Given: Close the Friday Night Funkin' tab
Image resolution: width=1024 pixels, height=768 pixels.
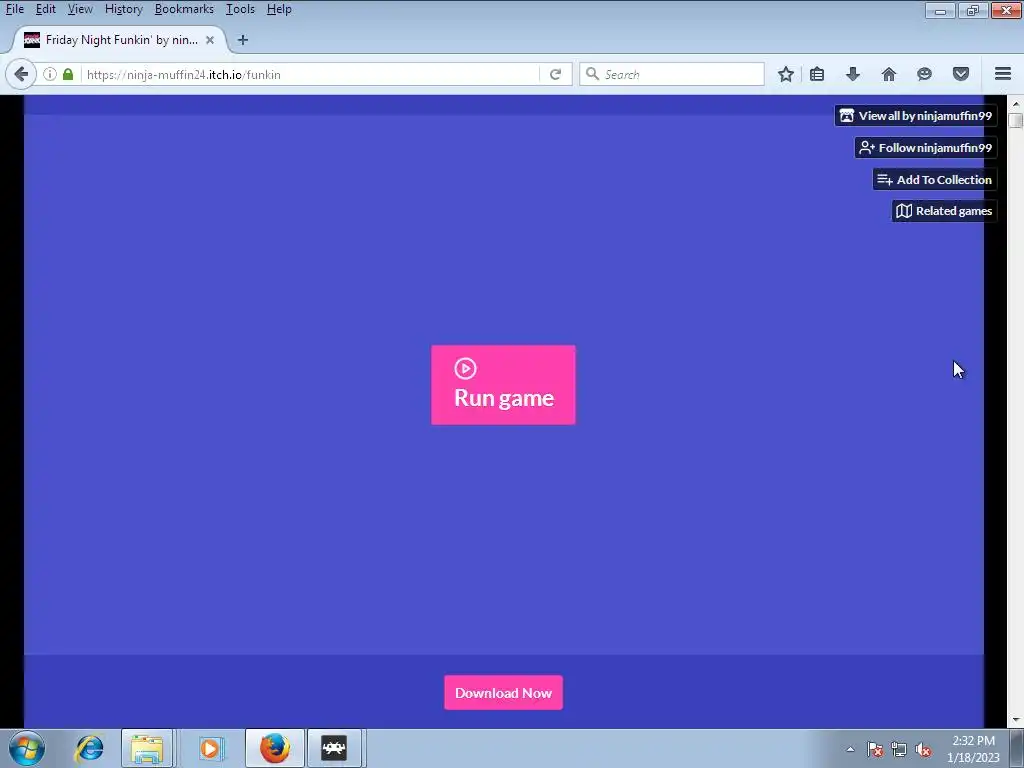Looking at the screenshot, I should point(210,40).
